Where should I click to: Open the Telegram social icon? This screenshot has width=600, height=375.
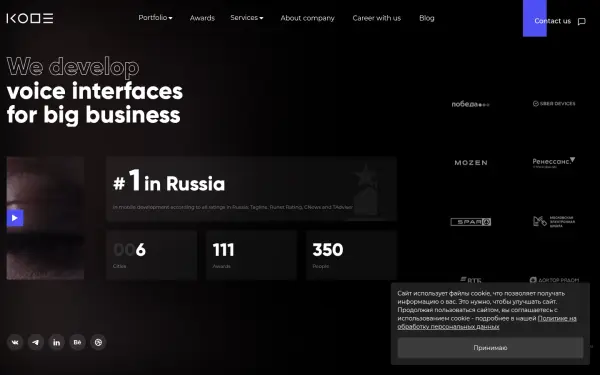click(x=36, y=342)
